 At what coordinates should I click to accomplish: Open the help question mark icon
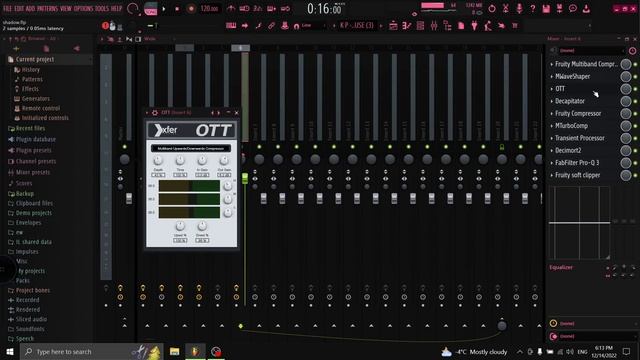click(x=533, y=8)
